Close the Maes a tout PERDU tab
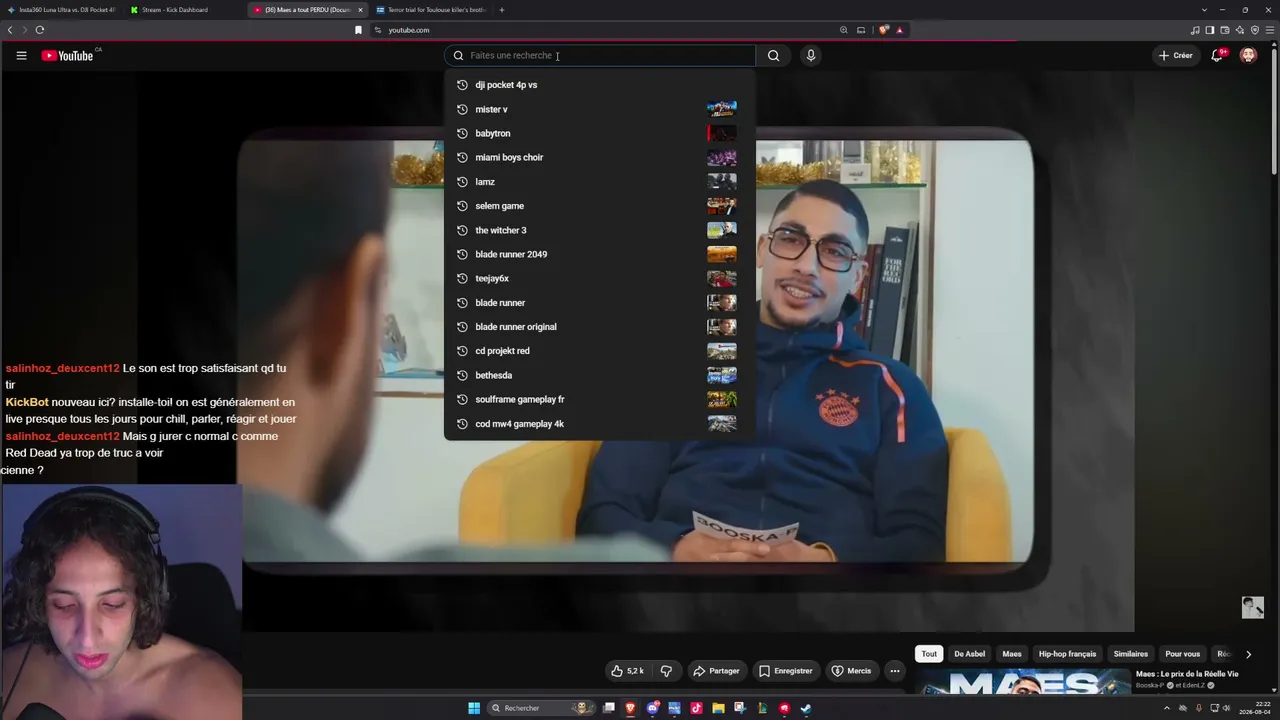The image size is (1280, 720). point(360,10)
